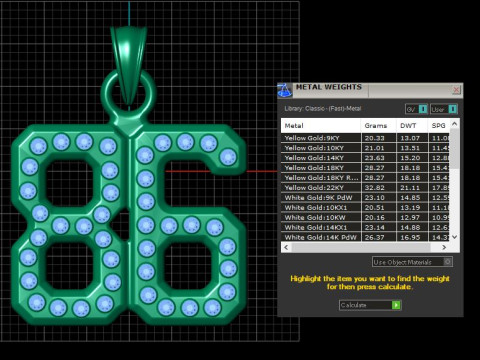
Task: Select the White Gold:10KX1 row
Action: [366, 208]
